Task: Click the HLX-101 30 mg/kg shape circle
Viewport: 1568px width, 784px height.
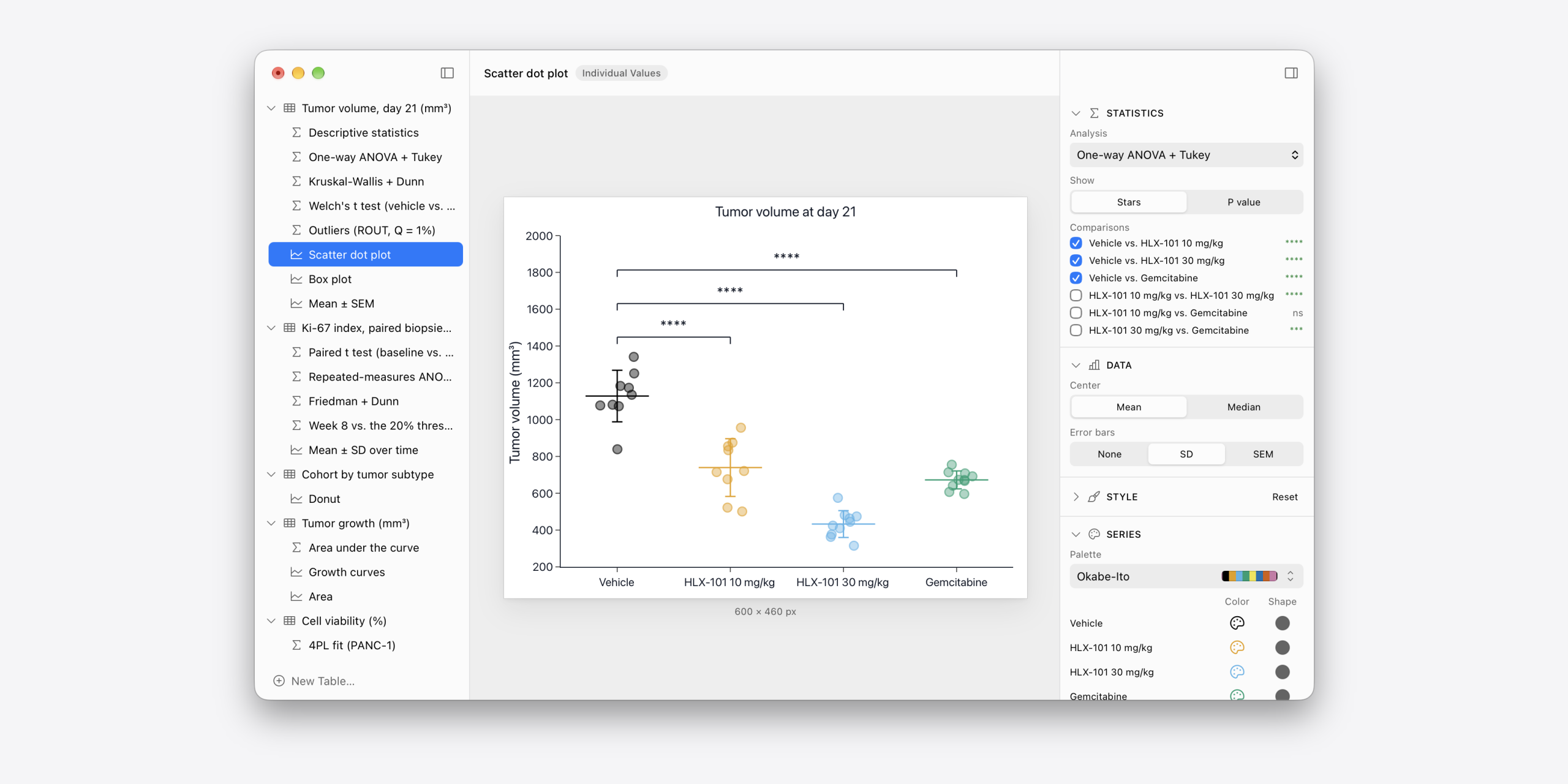Action: click(x=1282, y=672)
